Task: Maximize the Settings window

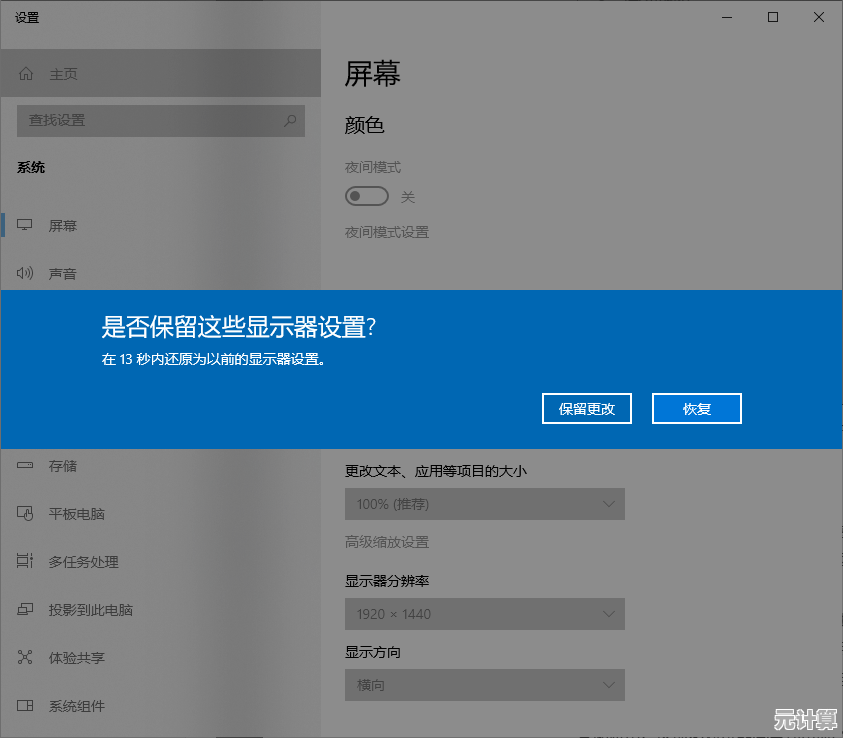Action: (x=773, y=17)
